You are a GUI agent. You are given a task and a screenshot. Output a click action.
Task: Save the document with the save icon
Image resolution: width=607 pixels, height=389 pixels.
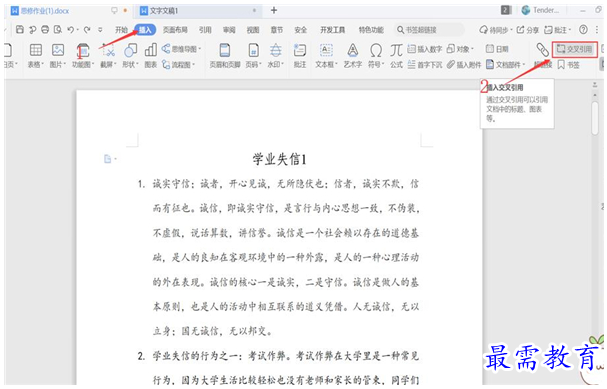pos(20,29)
